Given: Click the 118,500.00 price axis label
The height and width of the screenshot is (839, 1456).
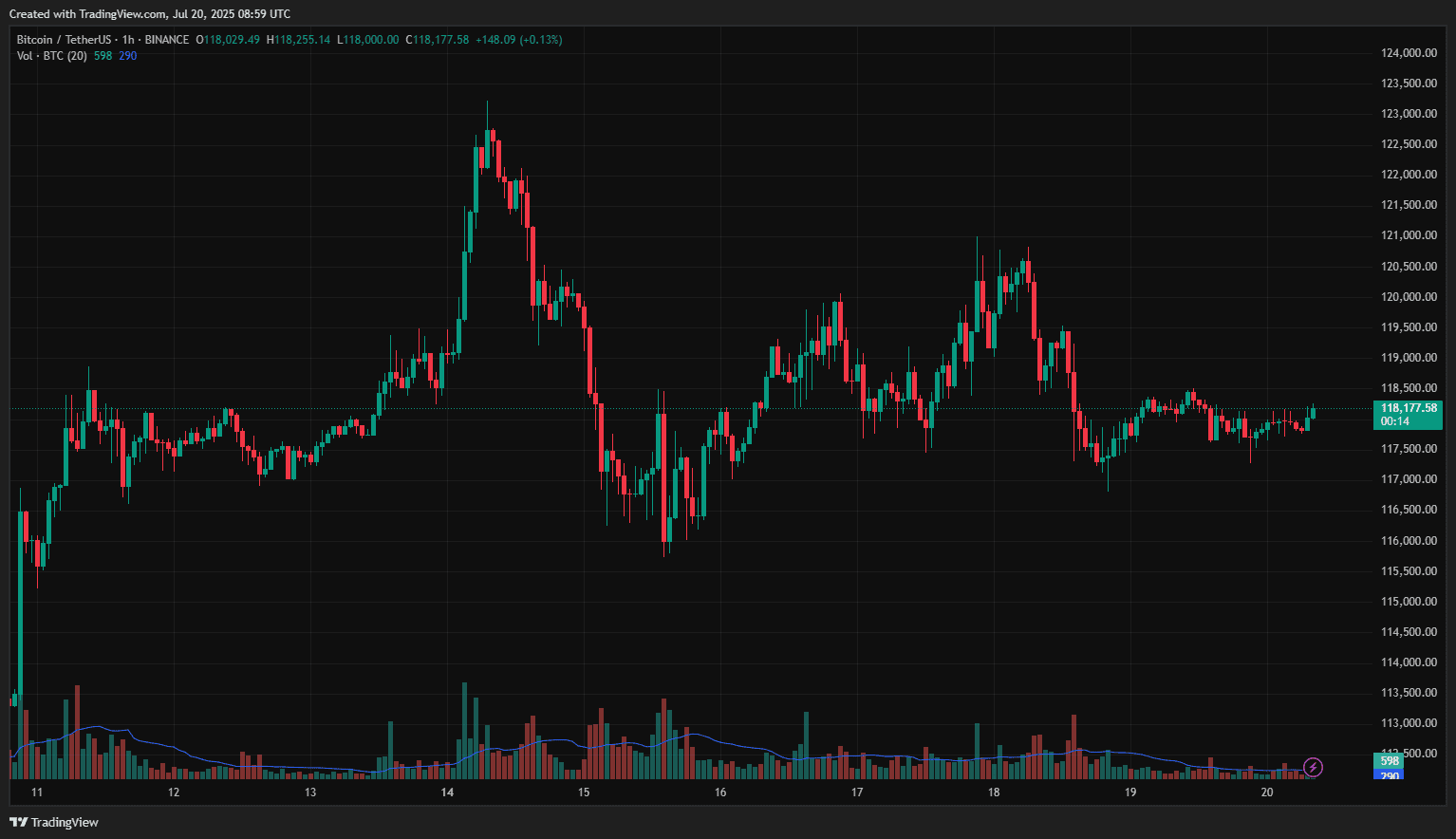Looking at the screenshot, I should click(x=1409, y=388).
